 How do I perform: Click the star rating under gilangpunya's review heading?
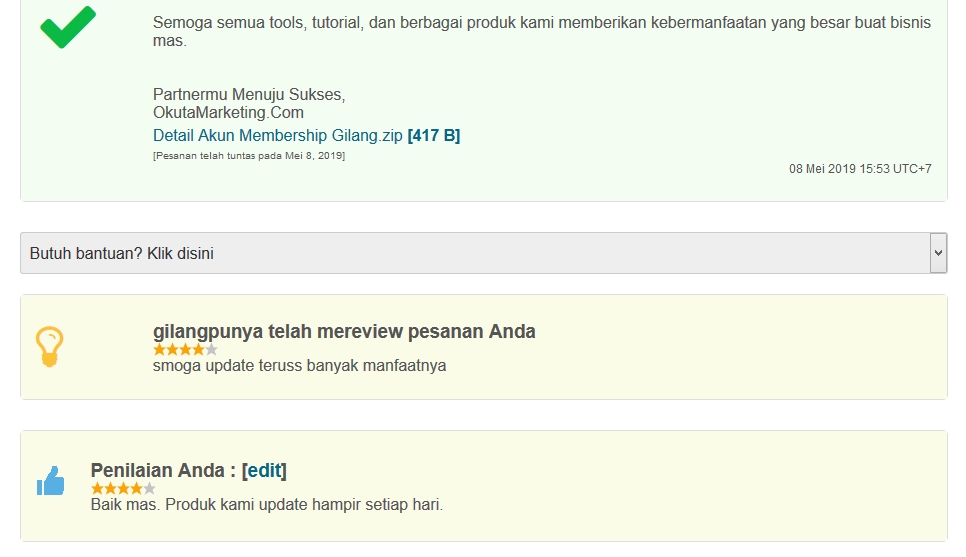point(185,350)
